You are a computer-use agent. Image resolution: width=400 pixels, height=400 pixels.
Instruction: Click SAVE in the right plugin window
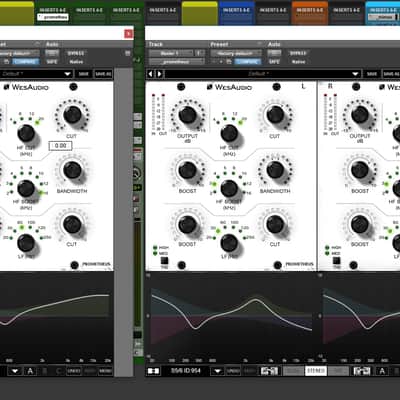click(x=372, y=74)
